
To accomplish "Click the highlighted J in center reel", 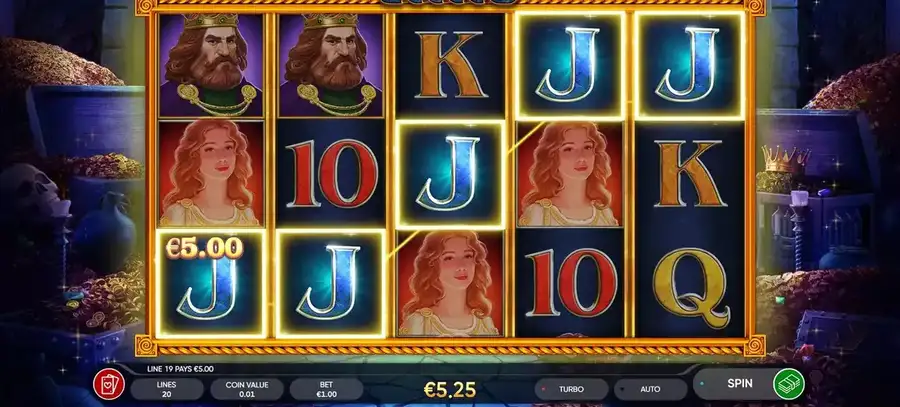I will coord(450,174).
